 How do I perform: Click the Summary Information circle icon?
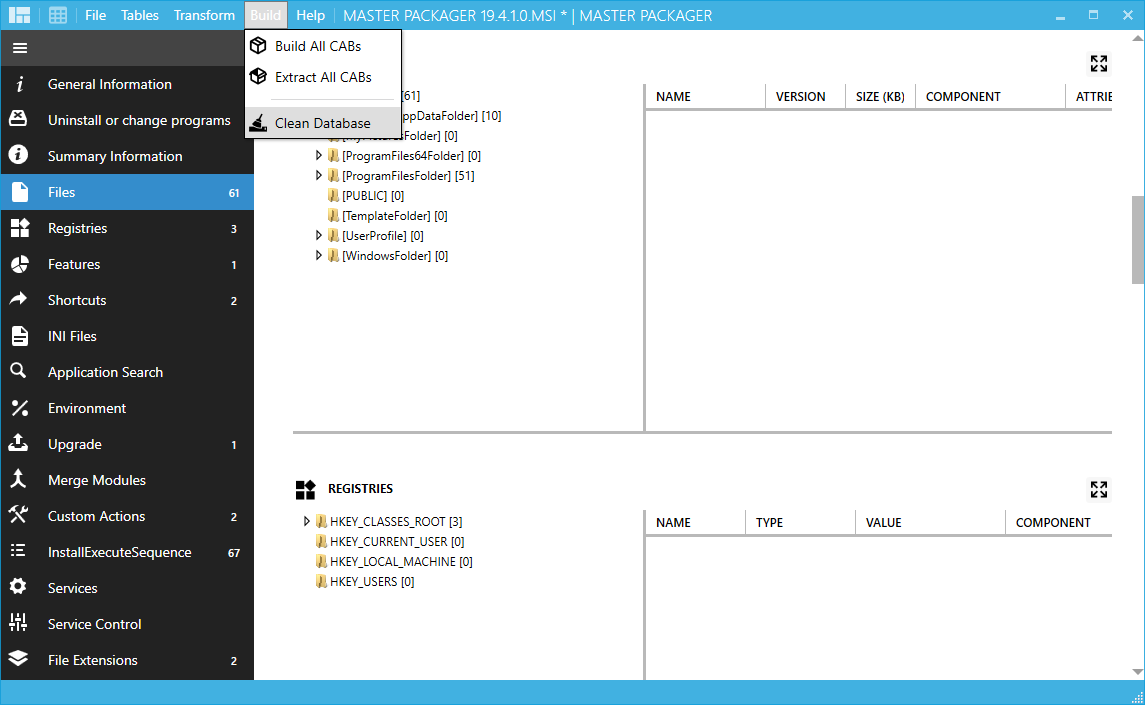pos(18,155)
